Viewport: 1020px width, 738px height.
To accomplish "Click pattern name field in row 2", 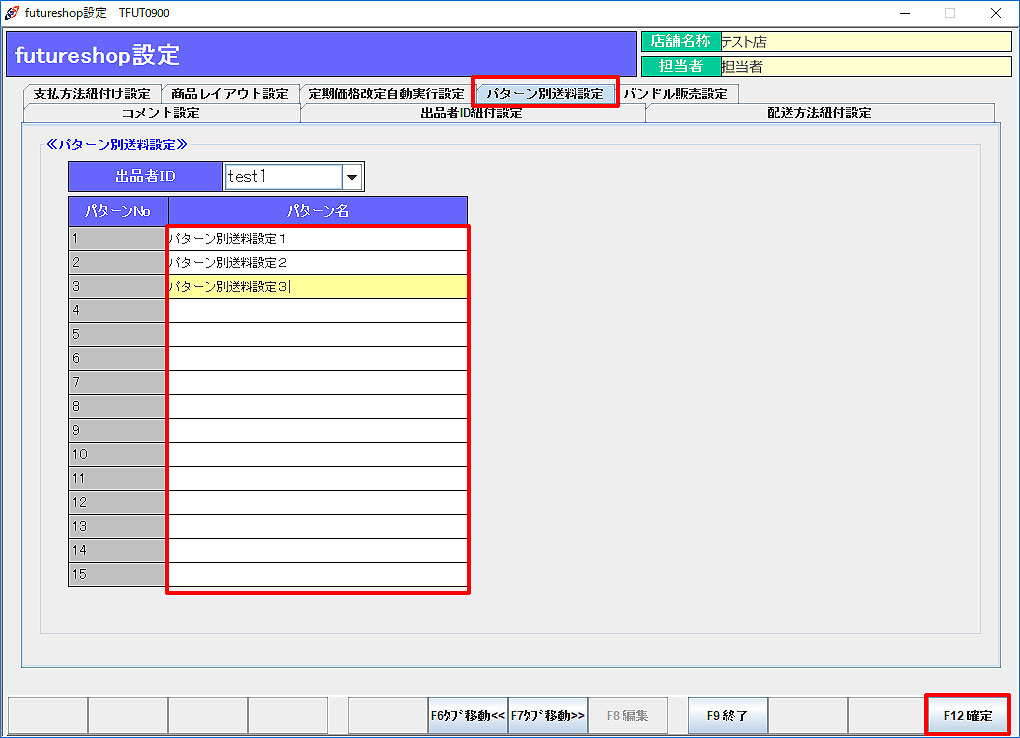I will coord(317,263).
